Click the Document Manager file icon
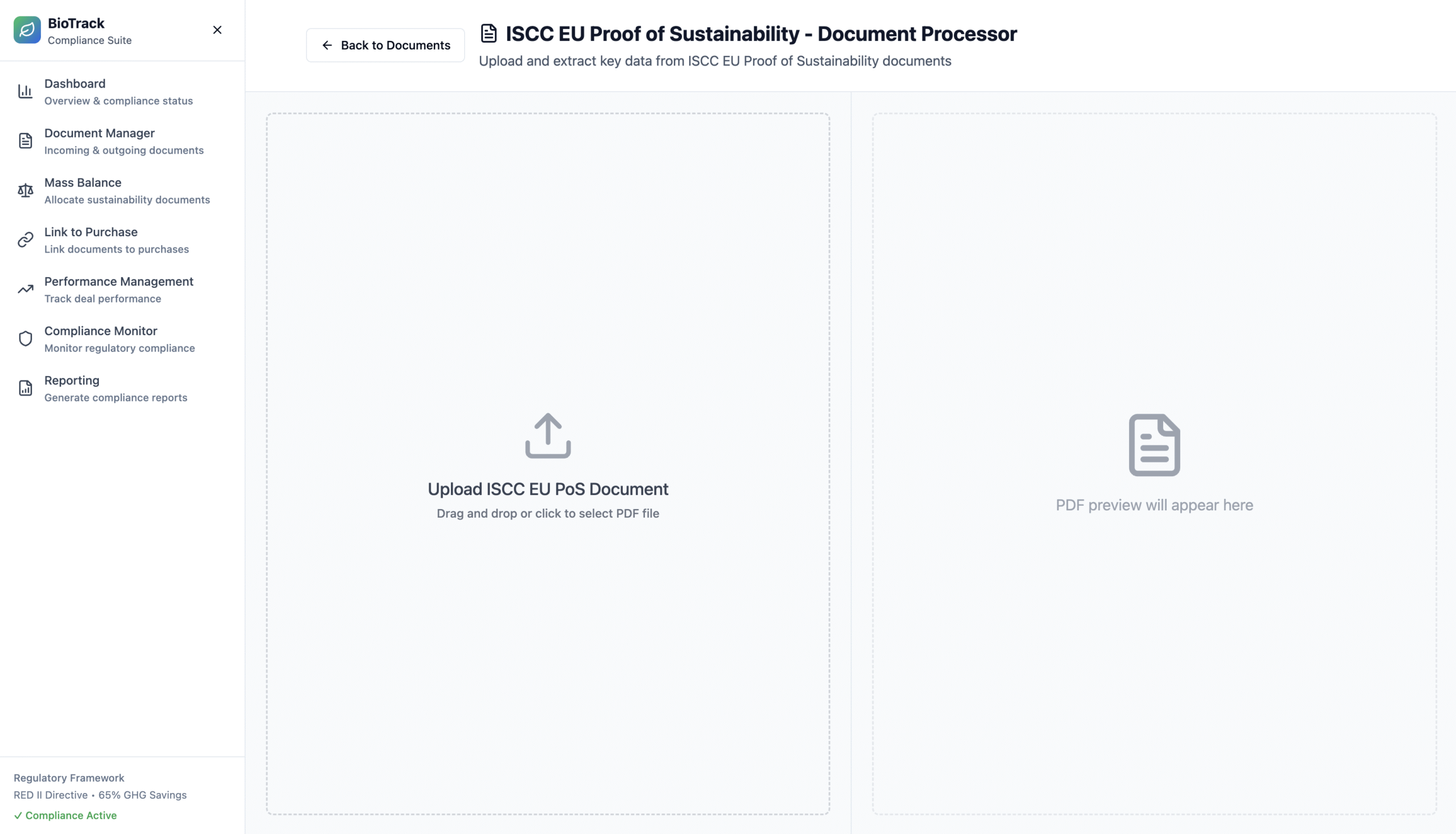This screenshot has width=1456, height=834. coord(25,141)
